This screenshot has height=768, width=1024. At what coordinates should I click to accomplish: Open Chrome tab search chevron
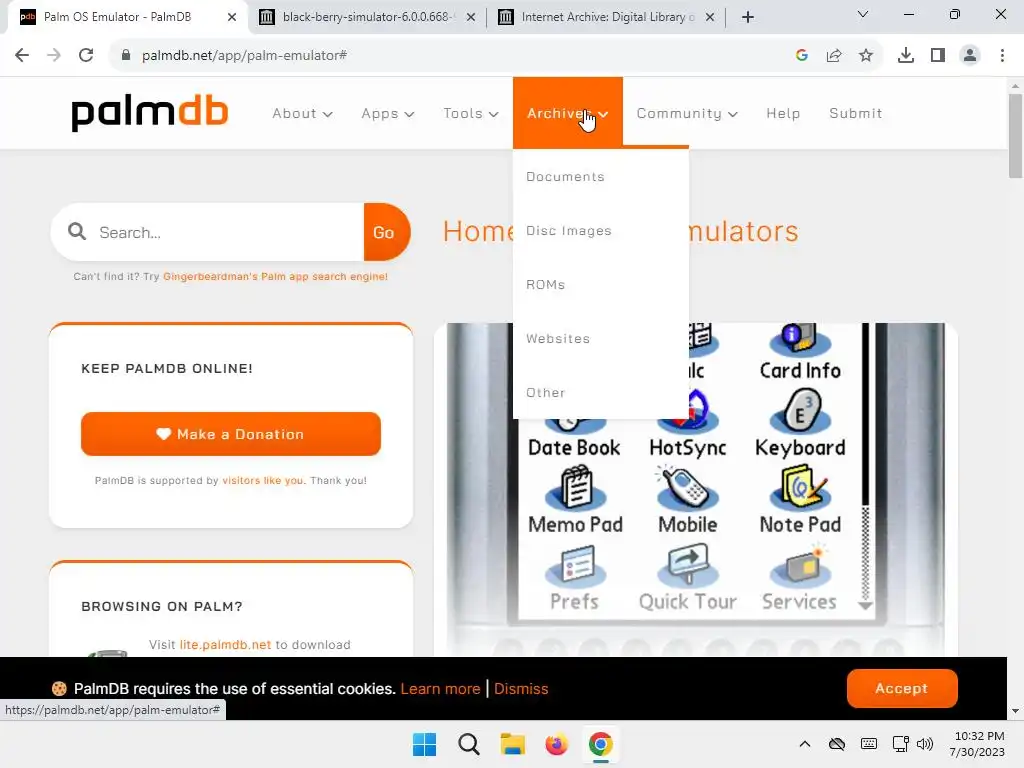click(x=863, y=14)
